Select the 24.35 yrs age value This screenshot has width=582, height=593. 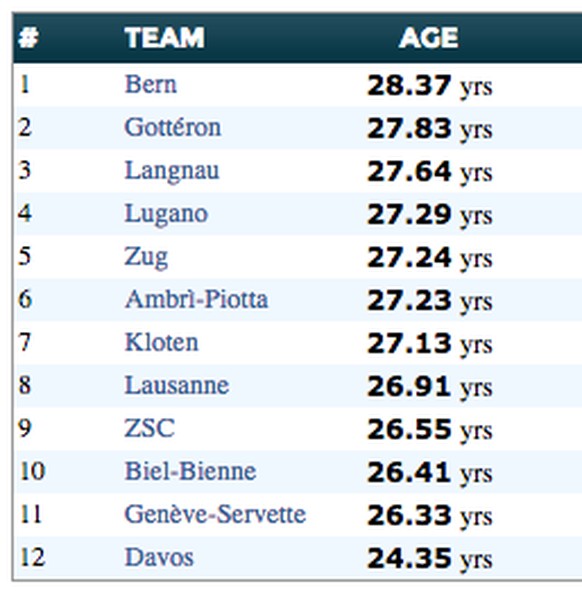[430, 559]
